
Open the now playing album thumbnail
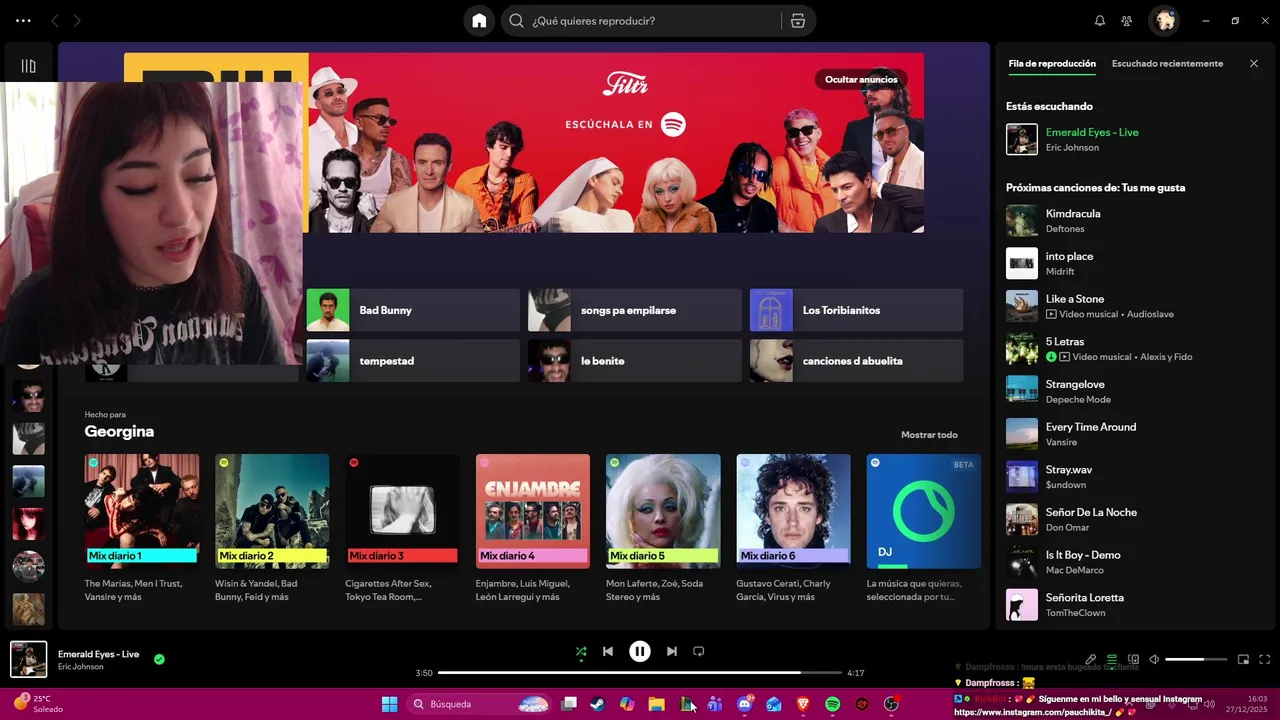pos(28,659)
